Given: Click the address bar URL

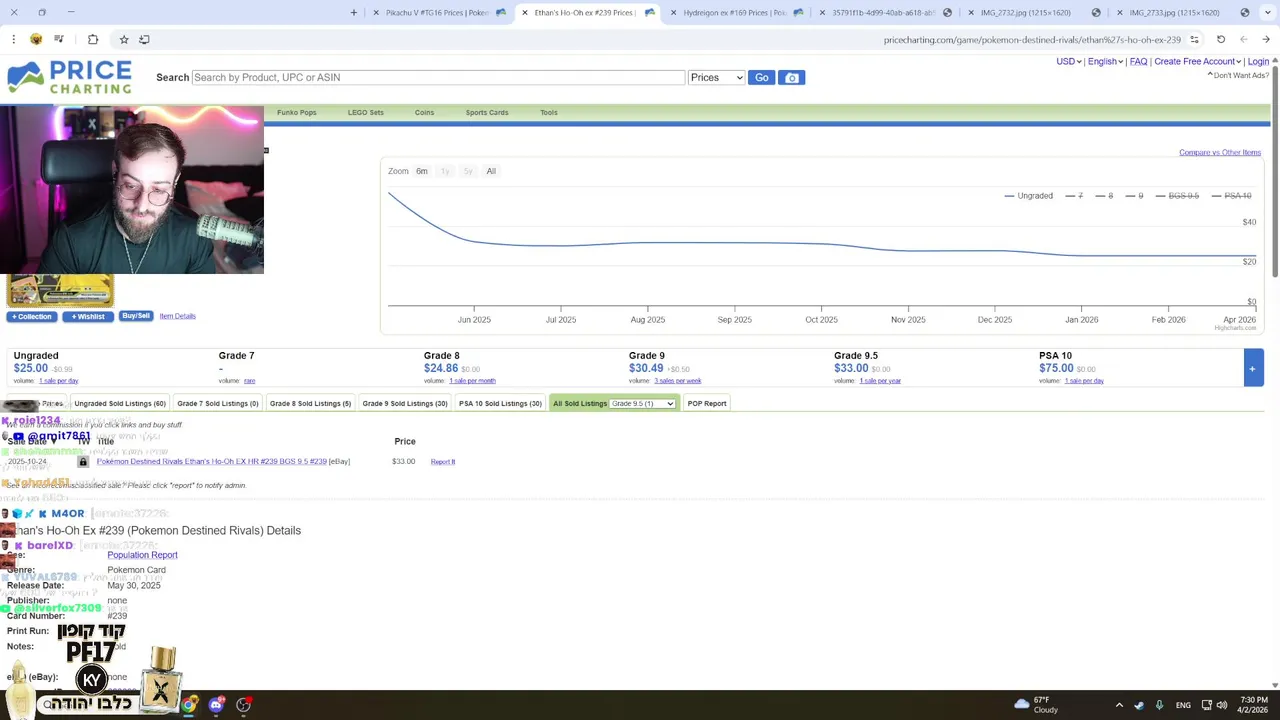Looking at the screenshot, I should [x=1032, y=40].
